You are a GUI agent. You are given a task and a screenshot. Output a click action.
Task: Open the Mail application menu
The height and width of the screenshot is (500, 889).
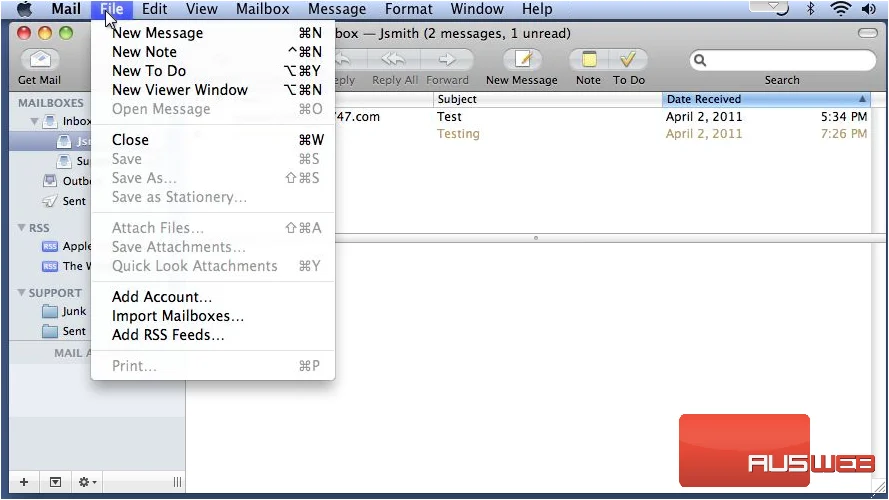tap(66, 9)
